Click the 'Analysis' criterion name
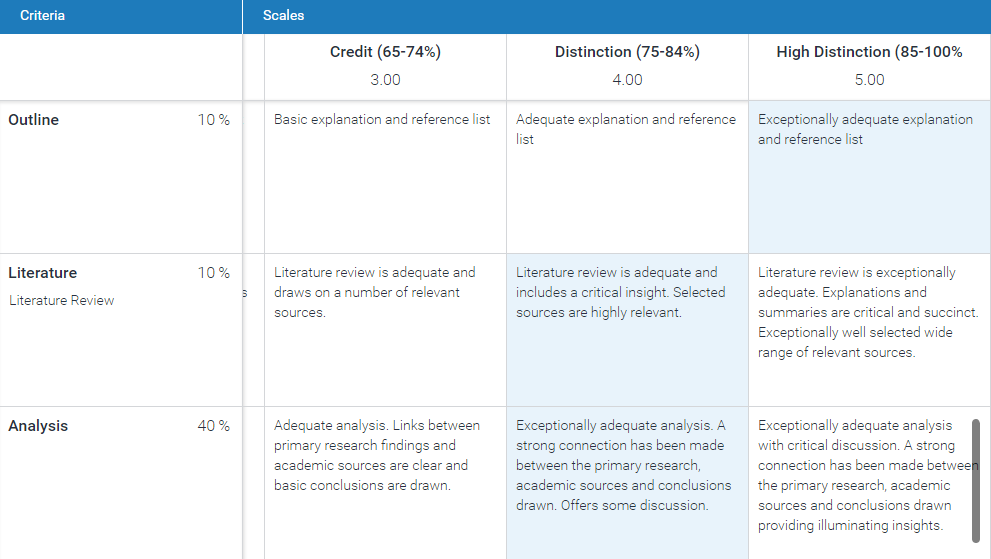The width and height of the screenshot is (991, 559). click(38, 426)
